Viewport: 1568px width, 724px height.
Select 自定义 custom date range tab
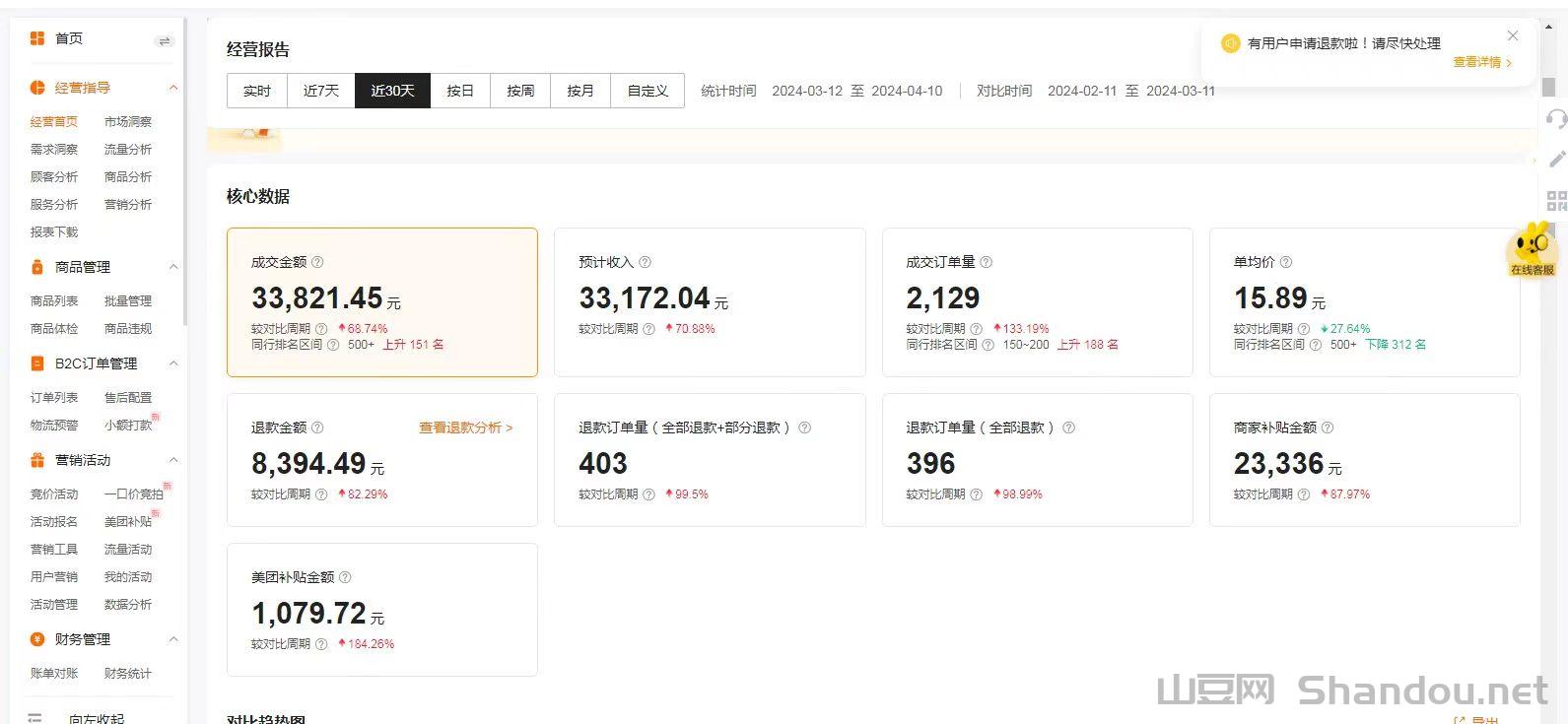click(x=648, y=91)
